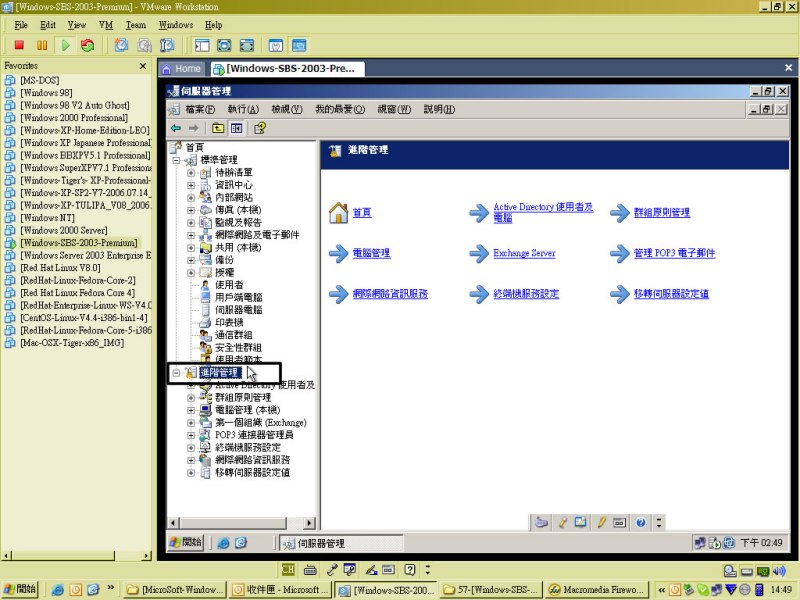Open the help icon on host language bar

[410, 569]
